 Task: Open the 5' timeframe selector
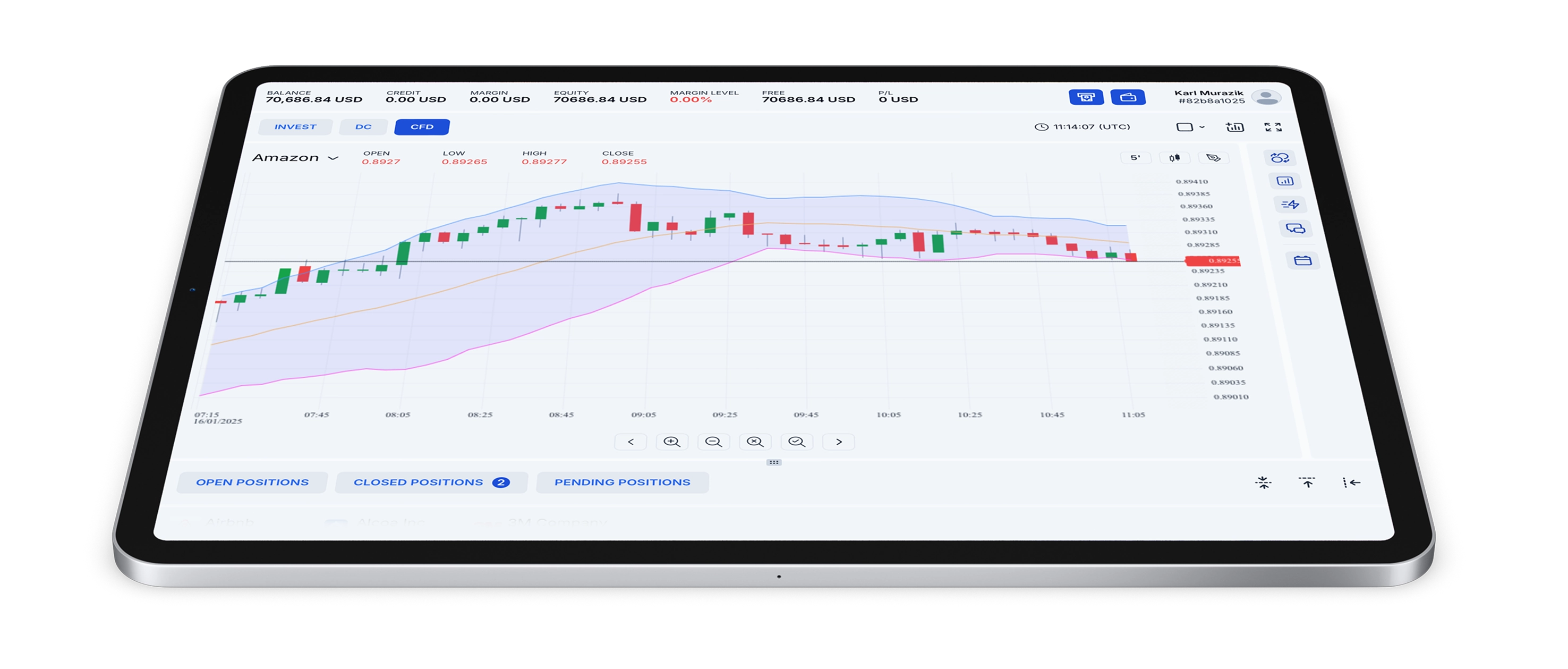1135,158
